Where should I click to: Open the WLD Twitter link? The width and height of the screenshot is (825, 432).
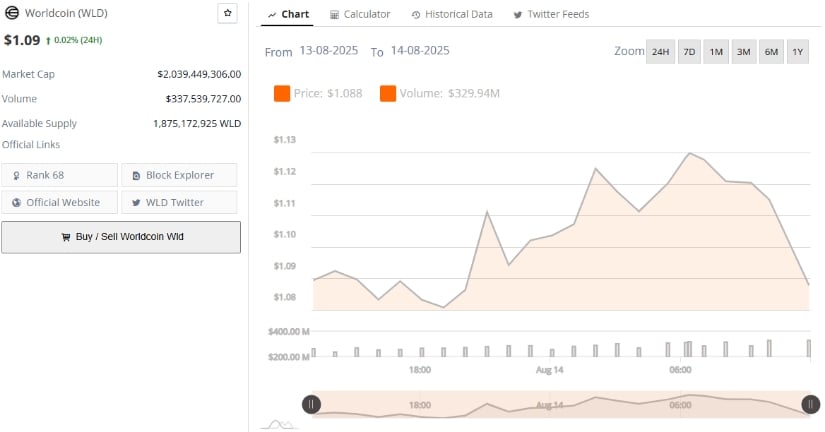click(179, 202)
